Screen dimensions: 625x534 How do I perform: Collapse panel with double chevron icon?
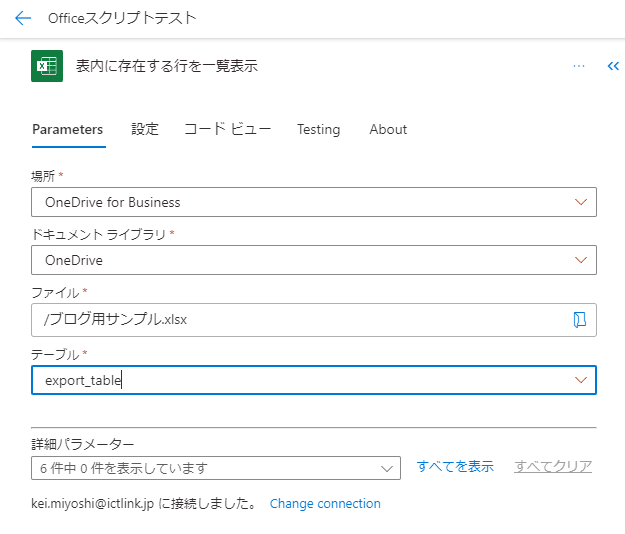(613, 66)
